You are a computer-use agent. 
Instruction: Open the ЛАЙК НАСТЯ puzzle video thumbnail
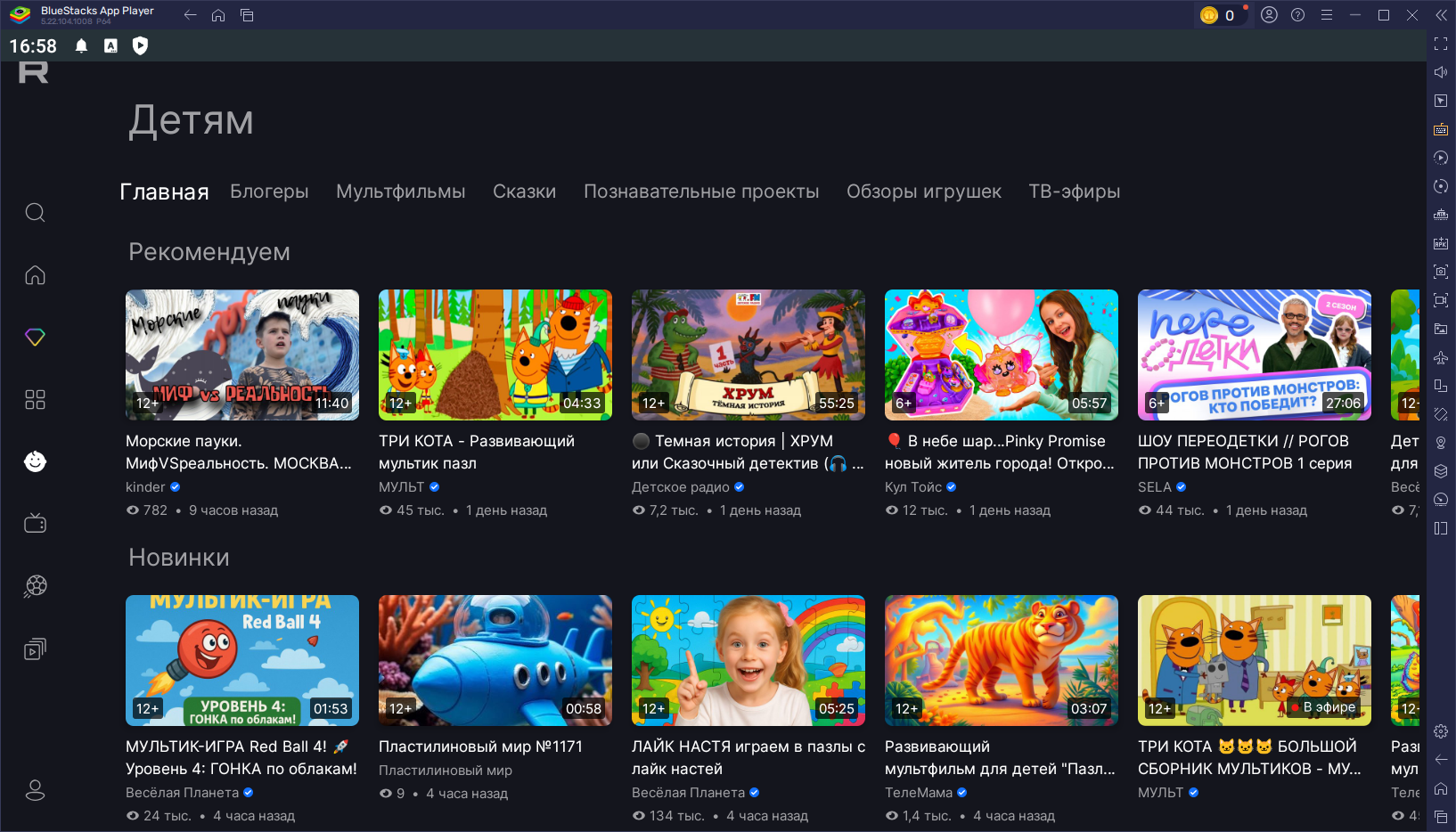(x=748, y=660)
